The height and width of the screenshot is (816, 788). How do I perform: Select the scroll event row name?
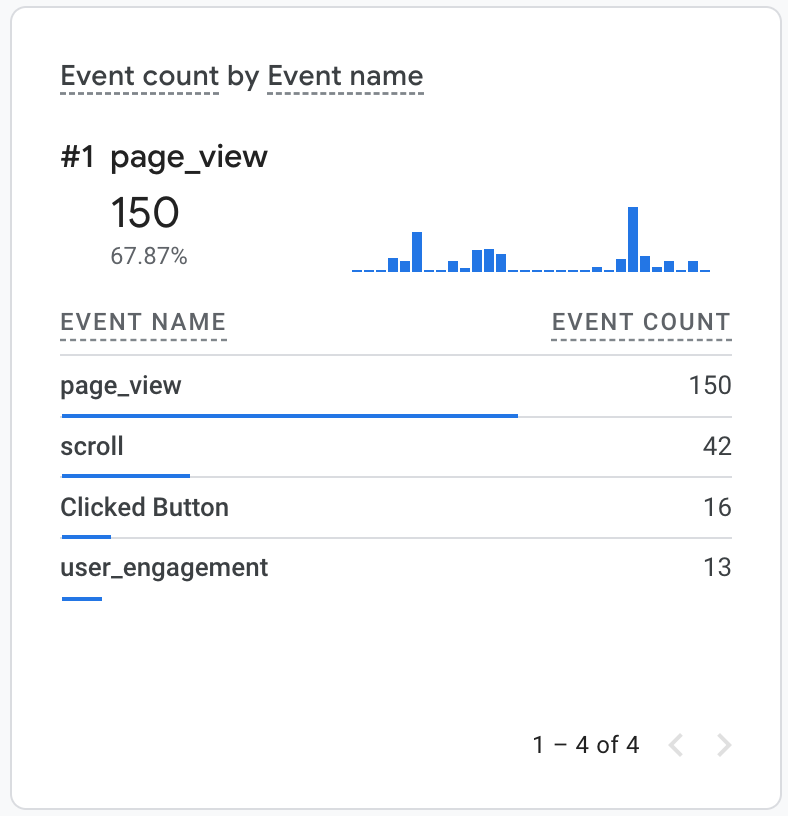pyautogui.click(x=92, y=447)
